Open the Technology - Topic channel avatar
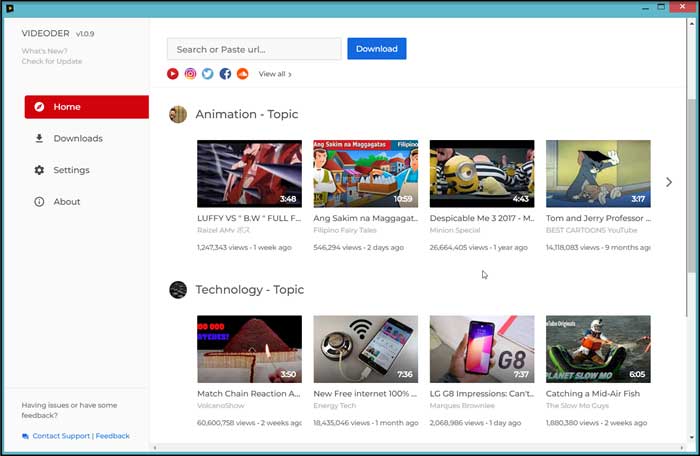The width and height of the screenshot is (700, 456). tap(178, 290)
